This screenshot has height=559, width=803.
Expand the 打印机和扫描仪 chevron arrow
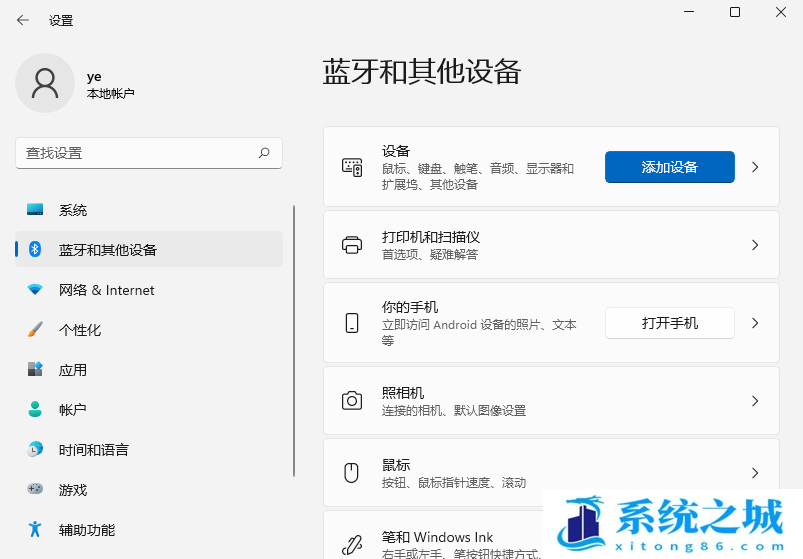pos(755,245)
